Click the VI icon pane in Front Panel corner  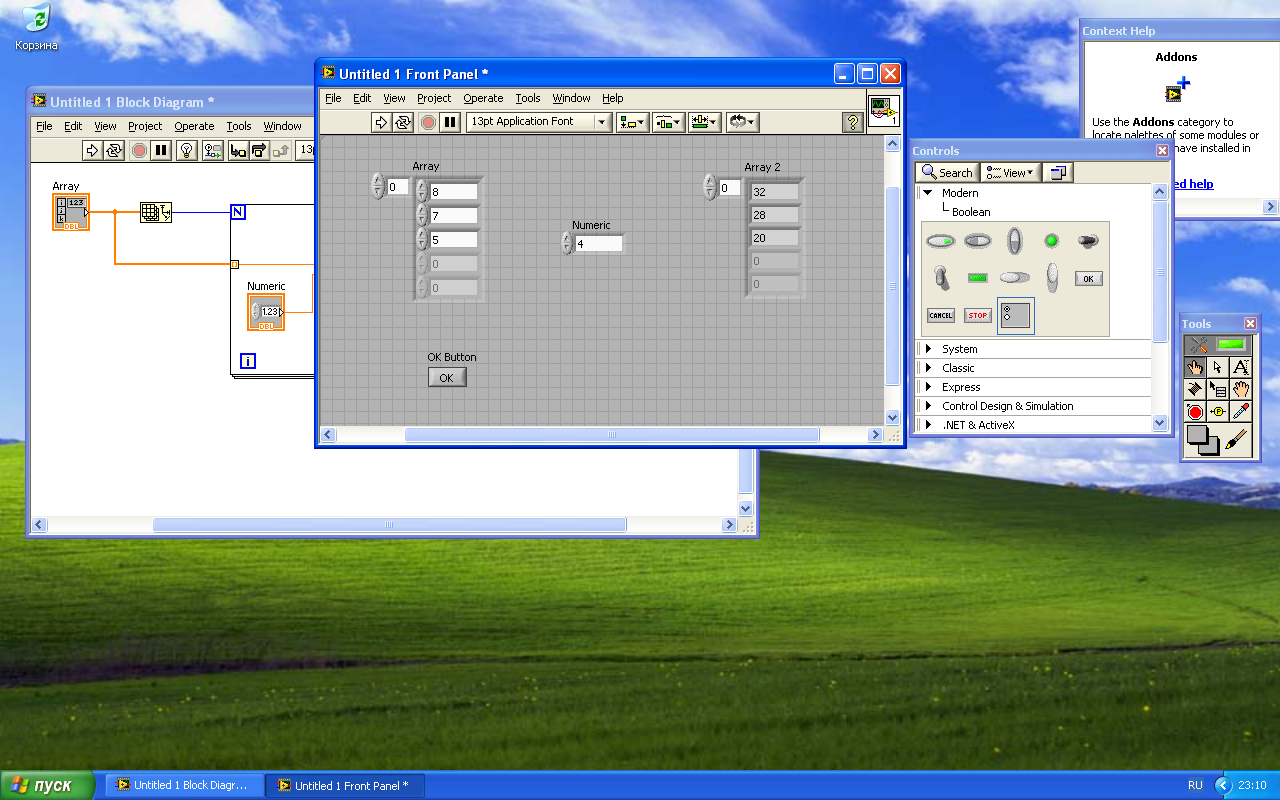[x=884, y=111]
